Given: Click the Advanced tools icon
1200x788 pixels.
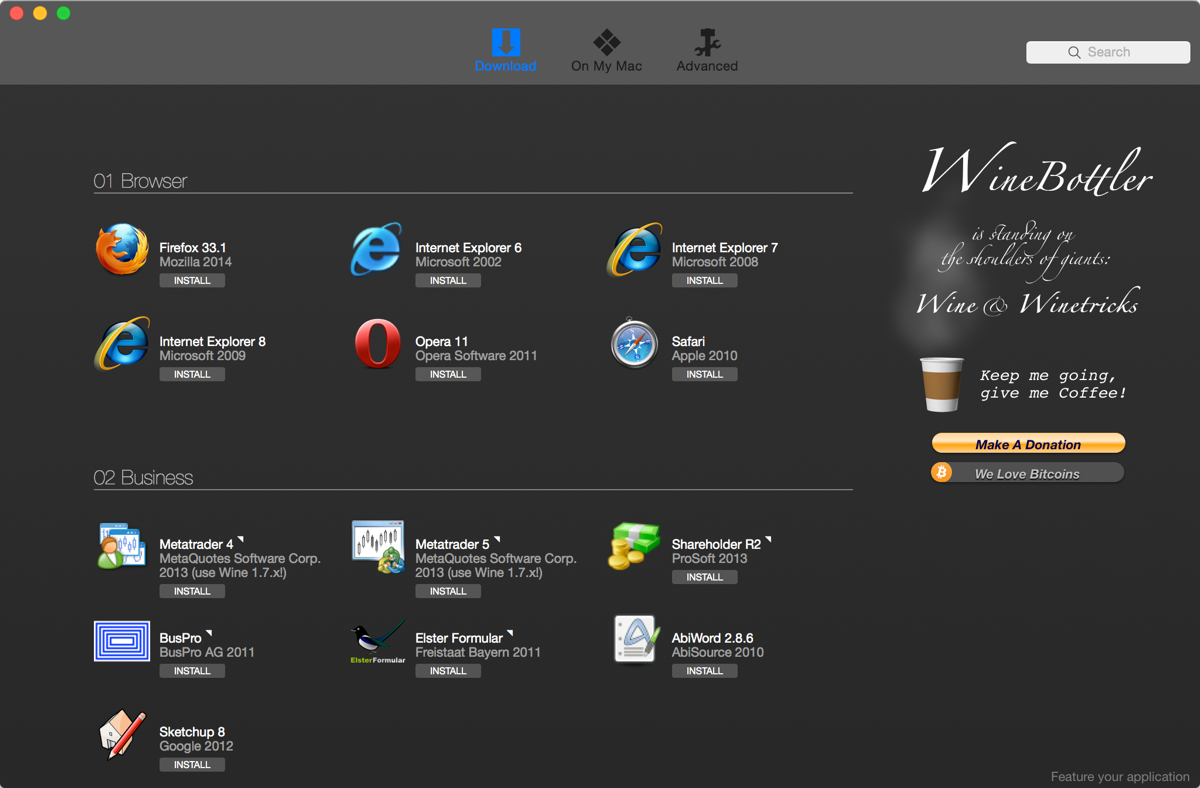Looking at the screenshot, I should tap(707, 42).
